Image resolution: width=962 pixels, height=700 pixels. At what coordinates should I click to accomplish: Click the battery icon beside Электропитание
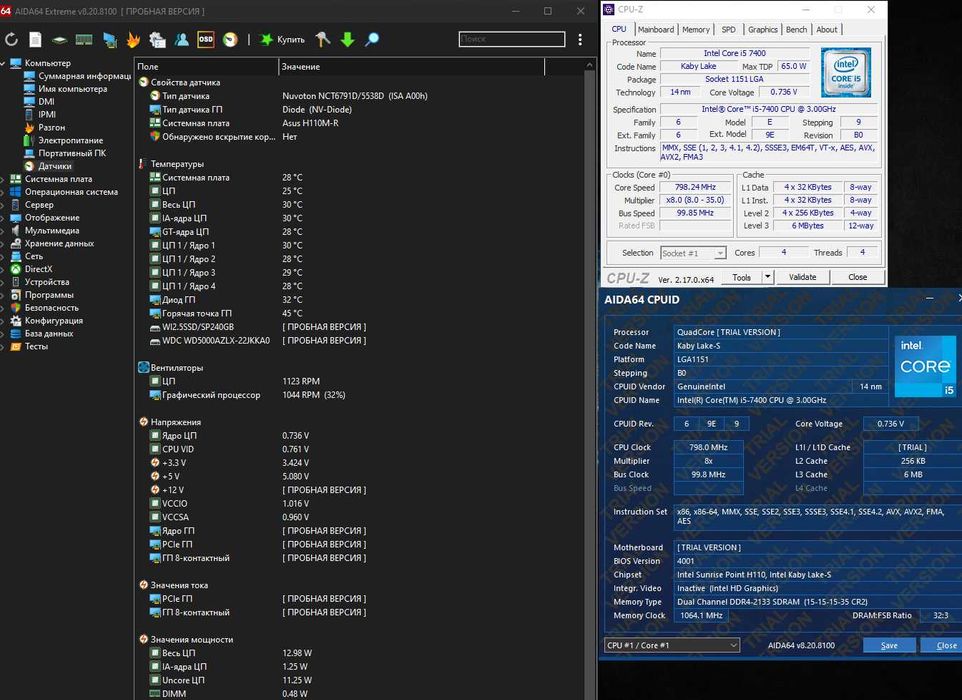(29, 140)
